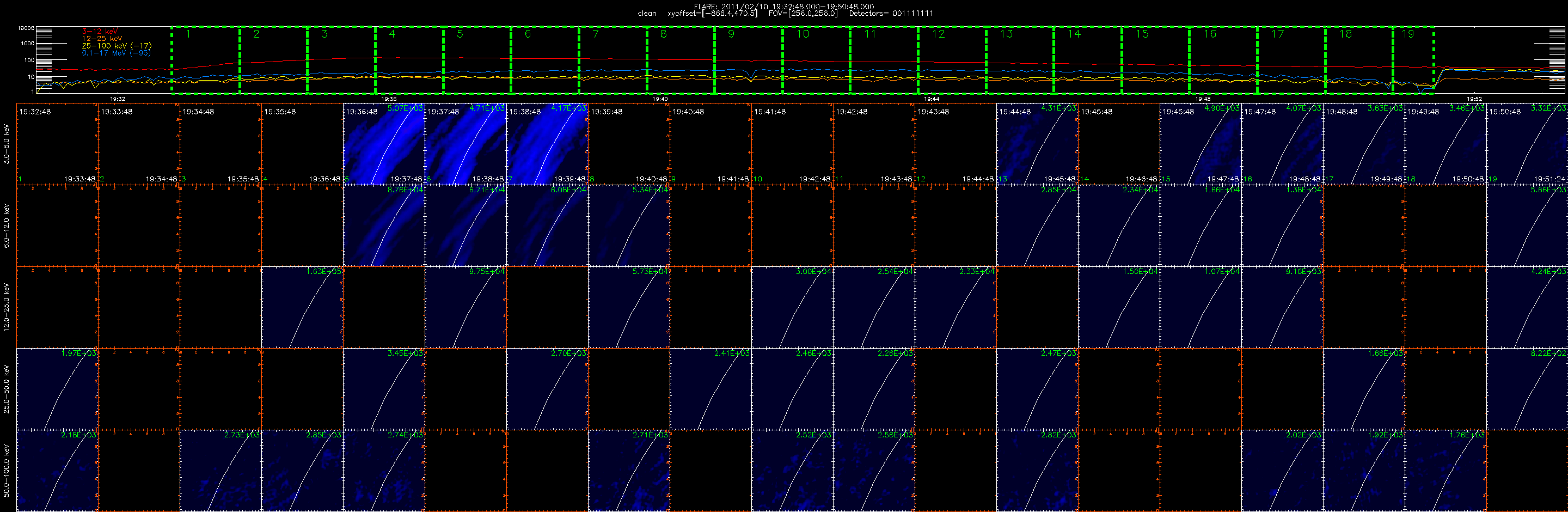The image size is (1568, 512).
Task: Click the peak value '1.76E+03'
Action: tap(1467, 435)
